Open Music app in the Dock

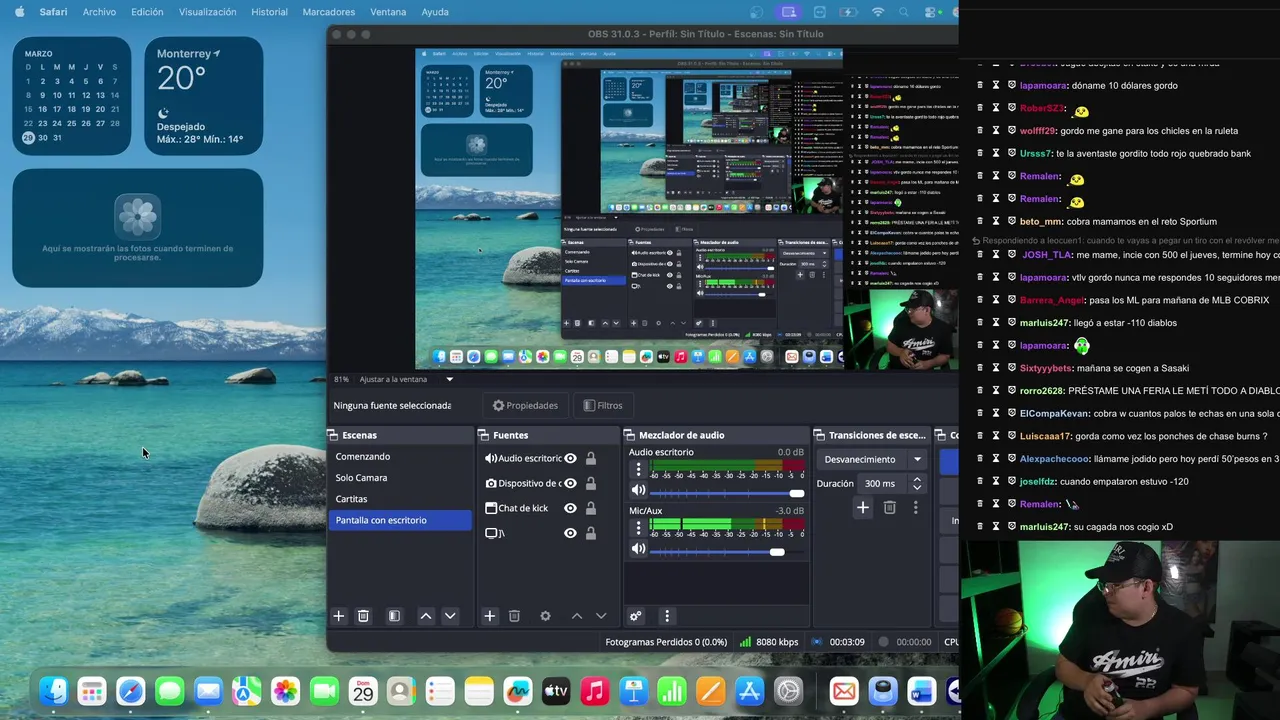coord(595,691)
